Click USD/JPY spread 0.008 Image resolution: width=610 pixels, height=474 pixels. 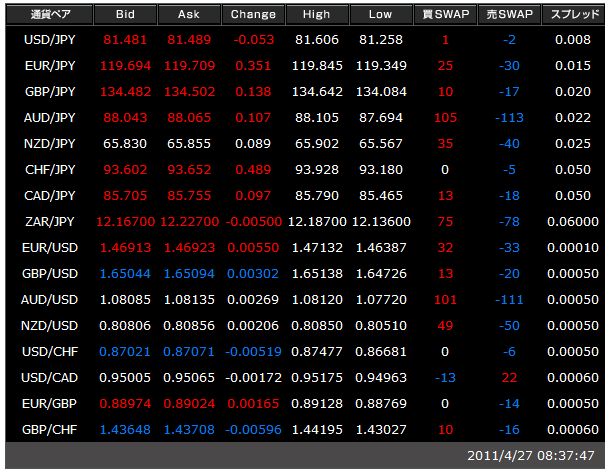(573, 40)
